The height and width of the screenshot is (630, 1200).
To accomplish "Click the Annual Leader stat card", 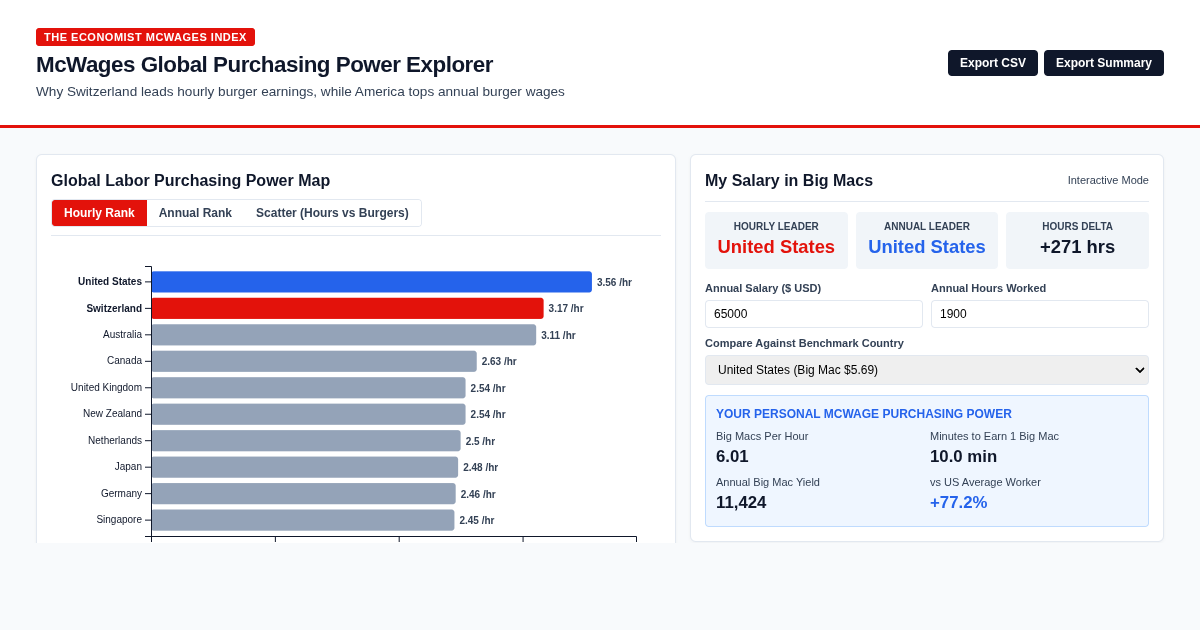I will click(x=927, y=240).
